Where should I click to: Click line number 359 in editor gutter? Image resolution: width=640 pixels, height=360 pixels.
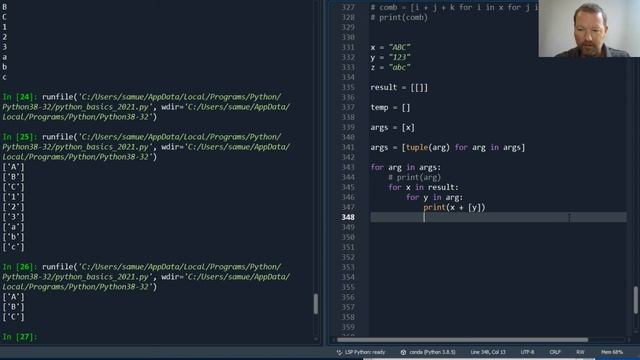[348, 327]
